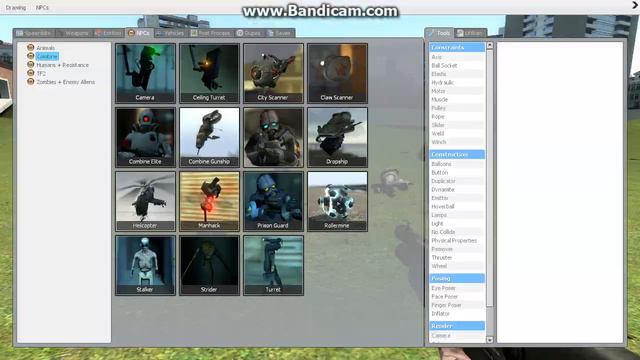This screenshot has height=360, width=640.
Task: Click the Animals category icon
Action: click(x=31, y=47)
